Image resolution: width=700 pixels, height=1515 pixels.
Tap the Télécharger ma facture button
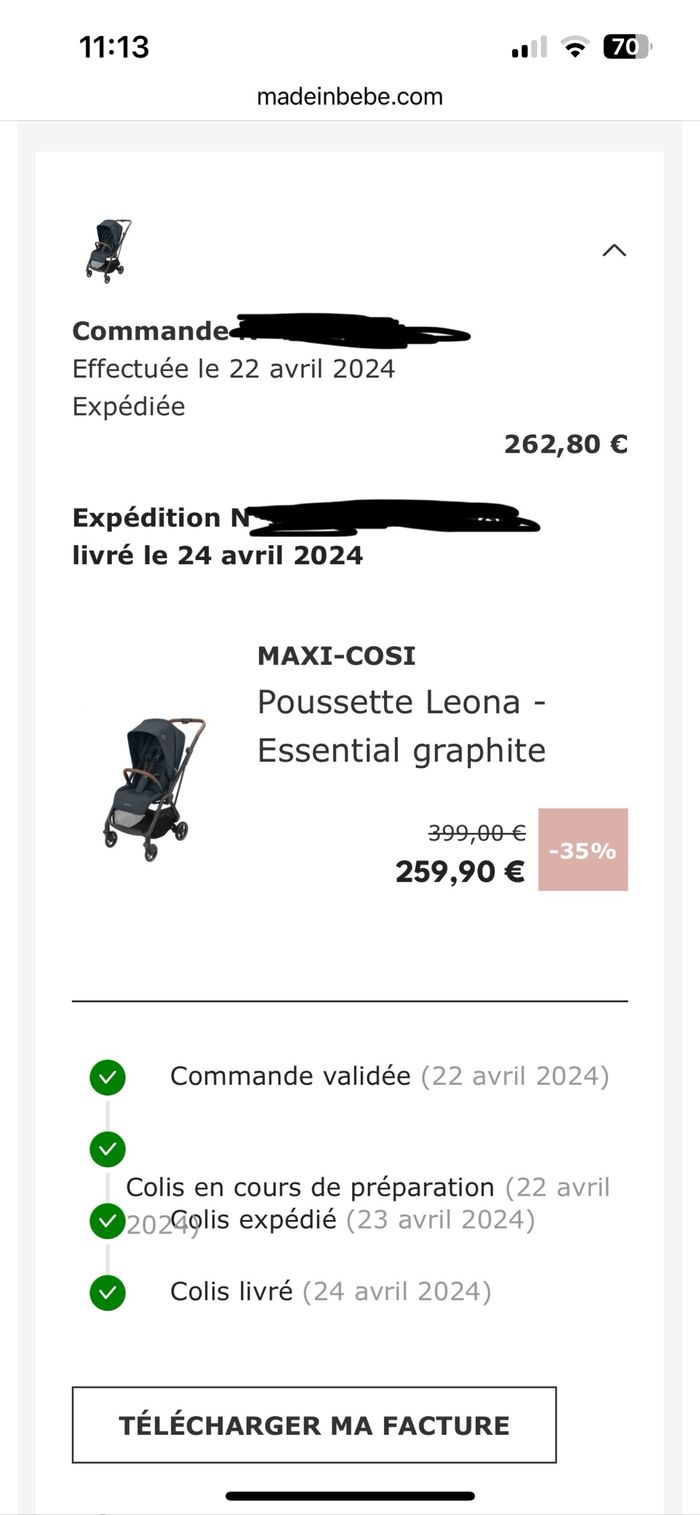tap(314, 1425)
